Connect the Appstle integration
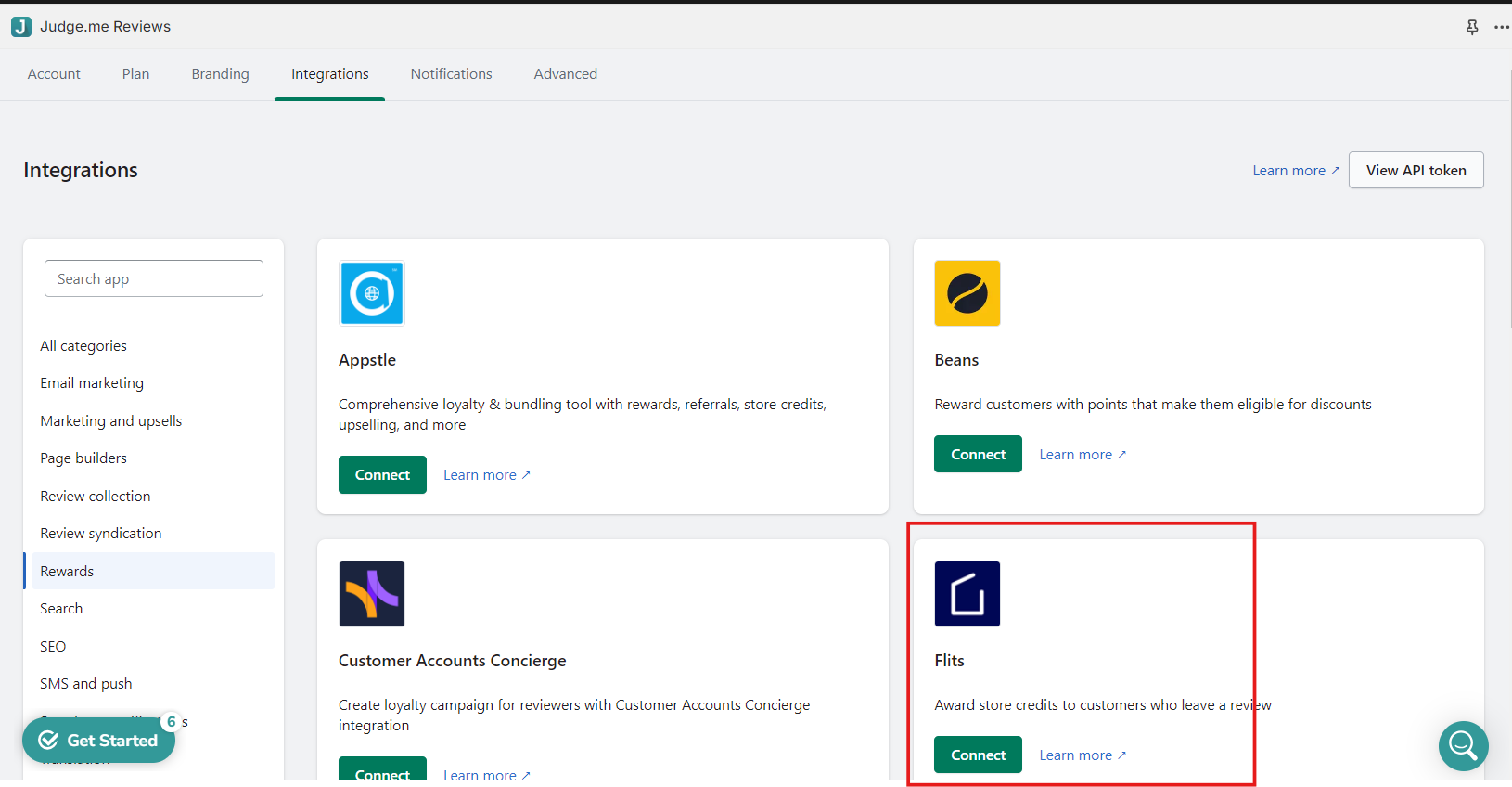 click(382, 474)
